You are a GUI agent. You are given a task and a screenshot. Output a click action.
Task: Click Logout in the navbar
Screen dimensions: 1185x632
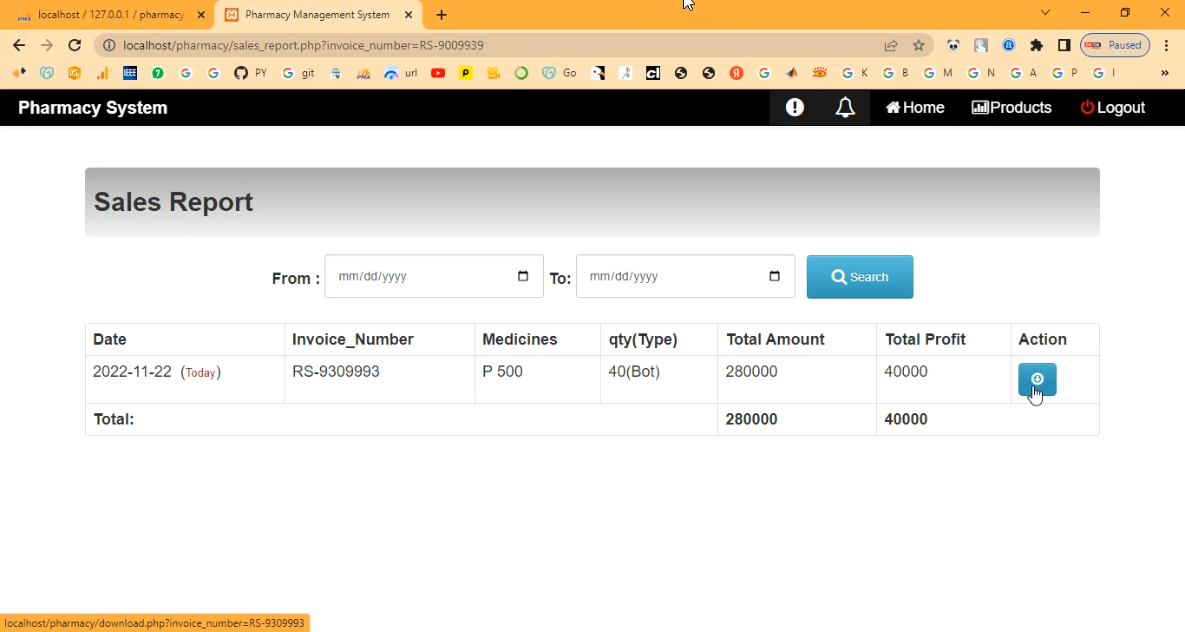coord(1112,108)
